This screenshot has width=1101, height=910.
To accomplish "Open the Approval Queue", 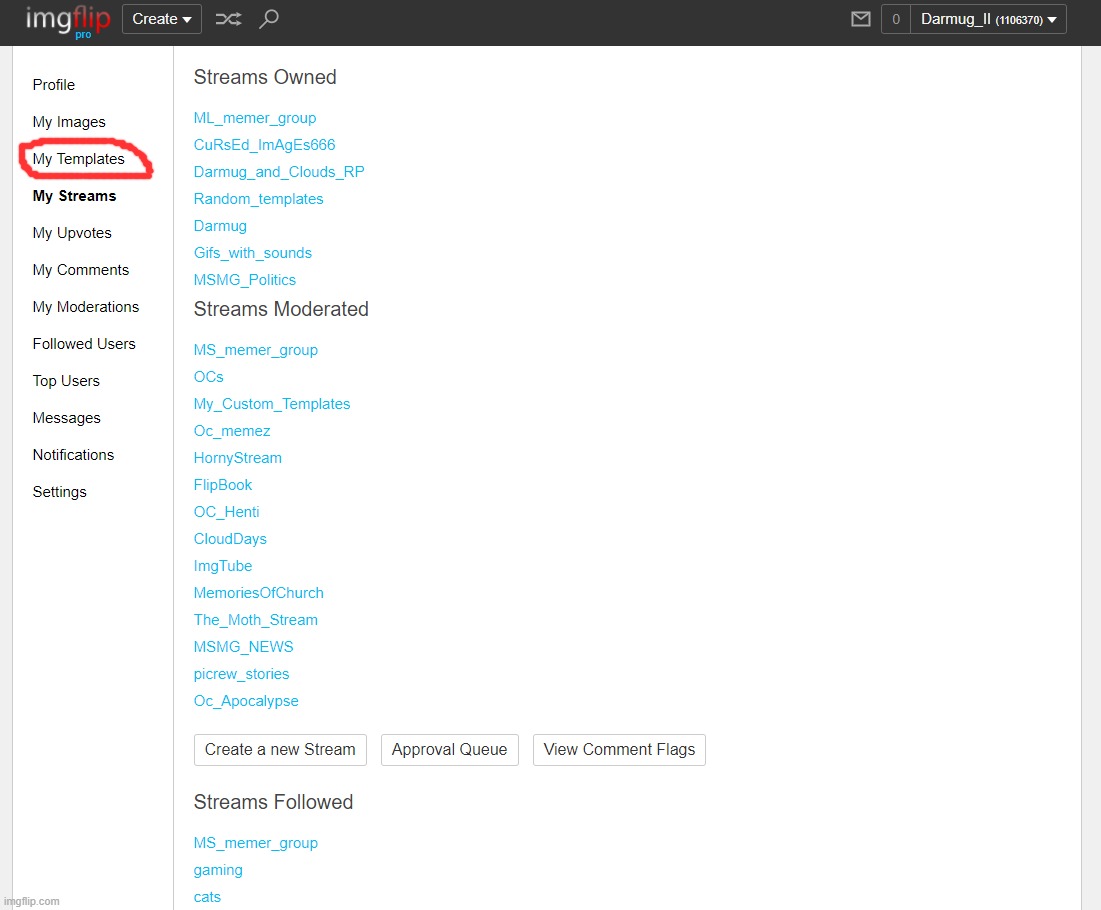I will point(449,750).
